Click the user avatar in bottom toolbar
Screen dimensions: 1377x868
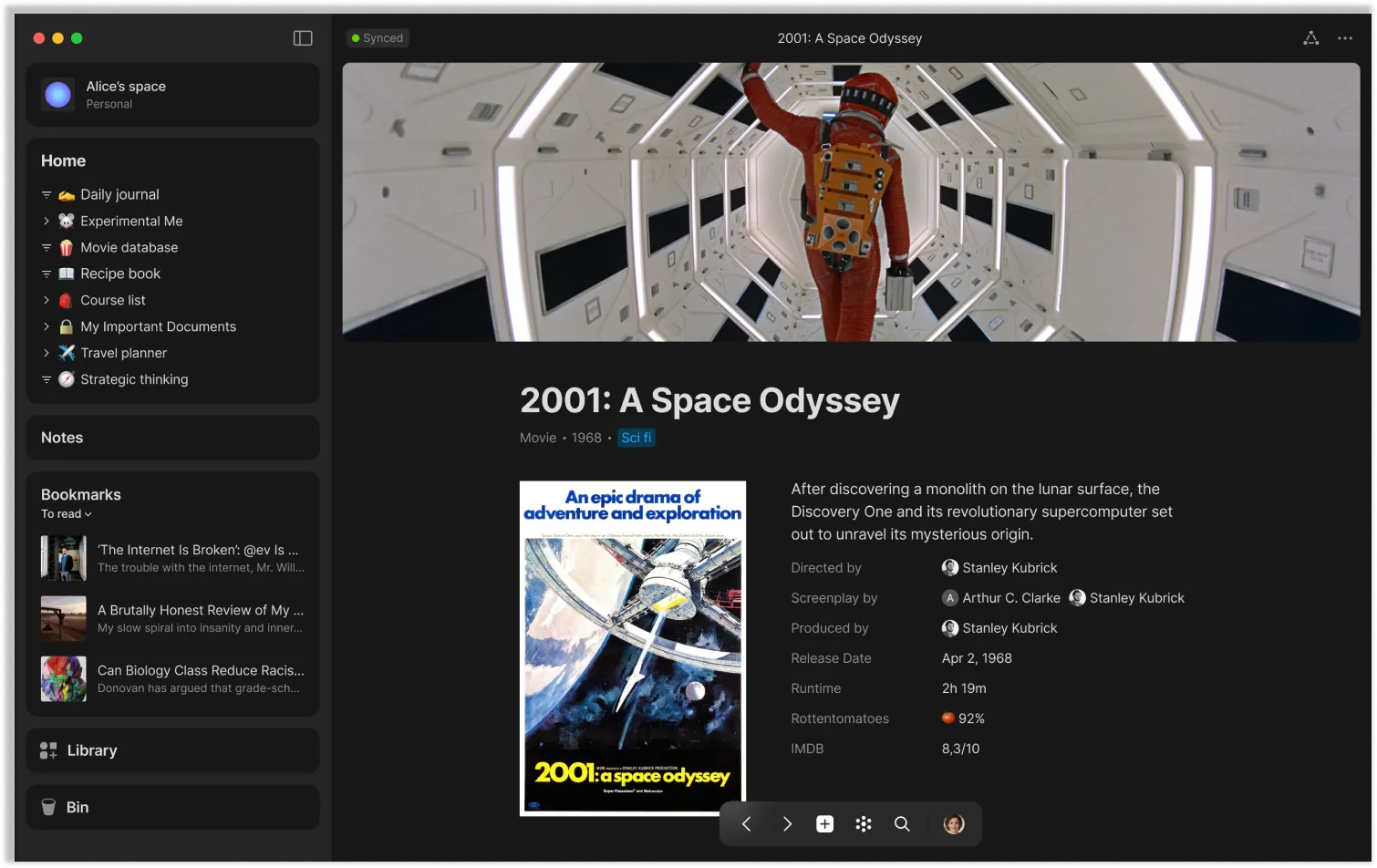(x=953, y=824)
